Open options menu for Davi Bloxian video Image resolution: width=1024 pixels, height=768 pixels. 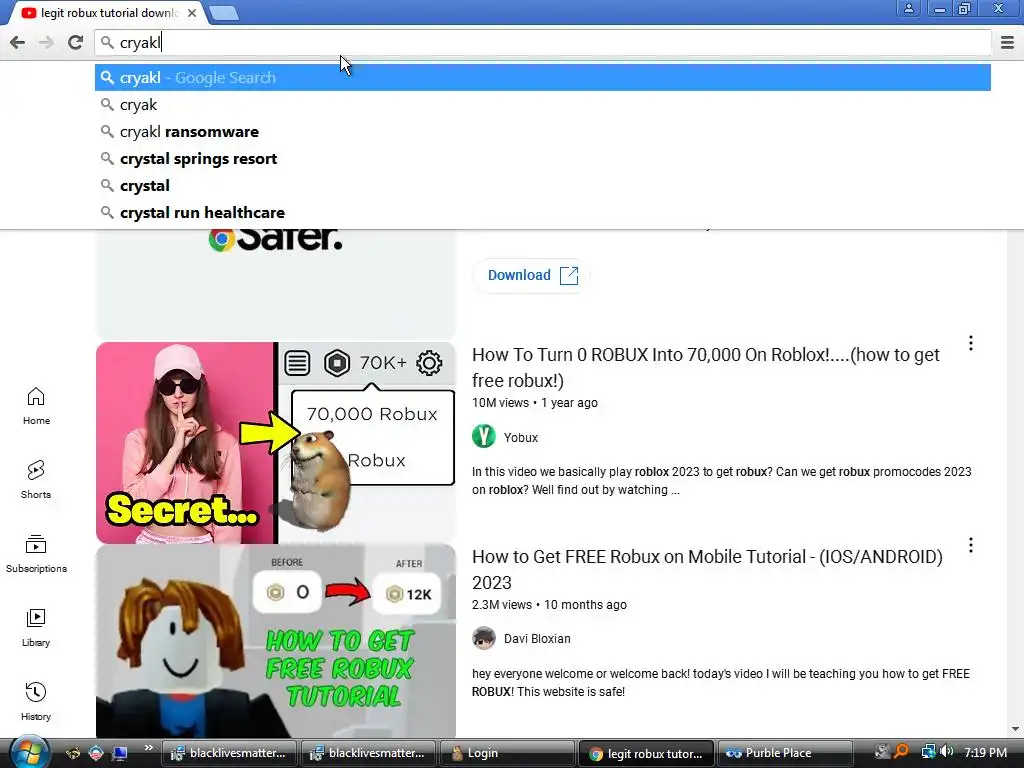[970, 545]
